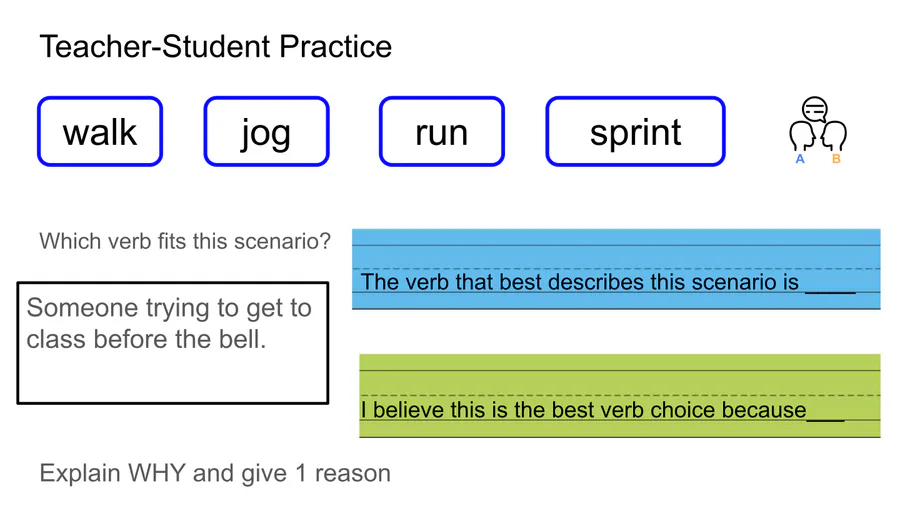Click the walk verb box
The image size is (900, 506).
pyautogui.click(x=100, y=131)
